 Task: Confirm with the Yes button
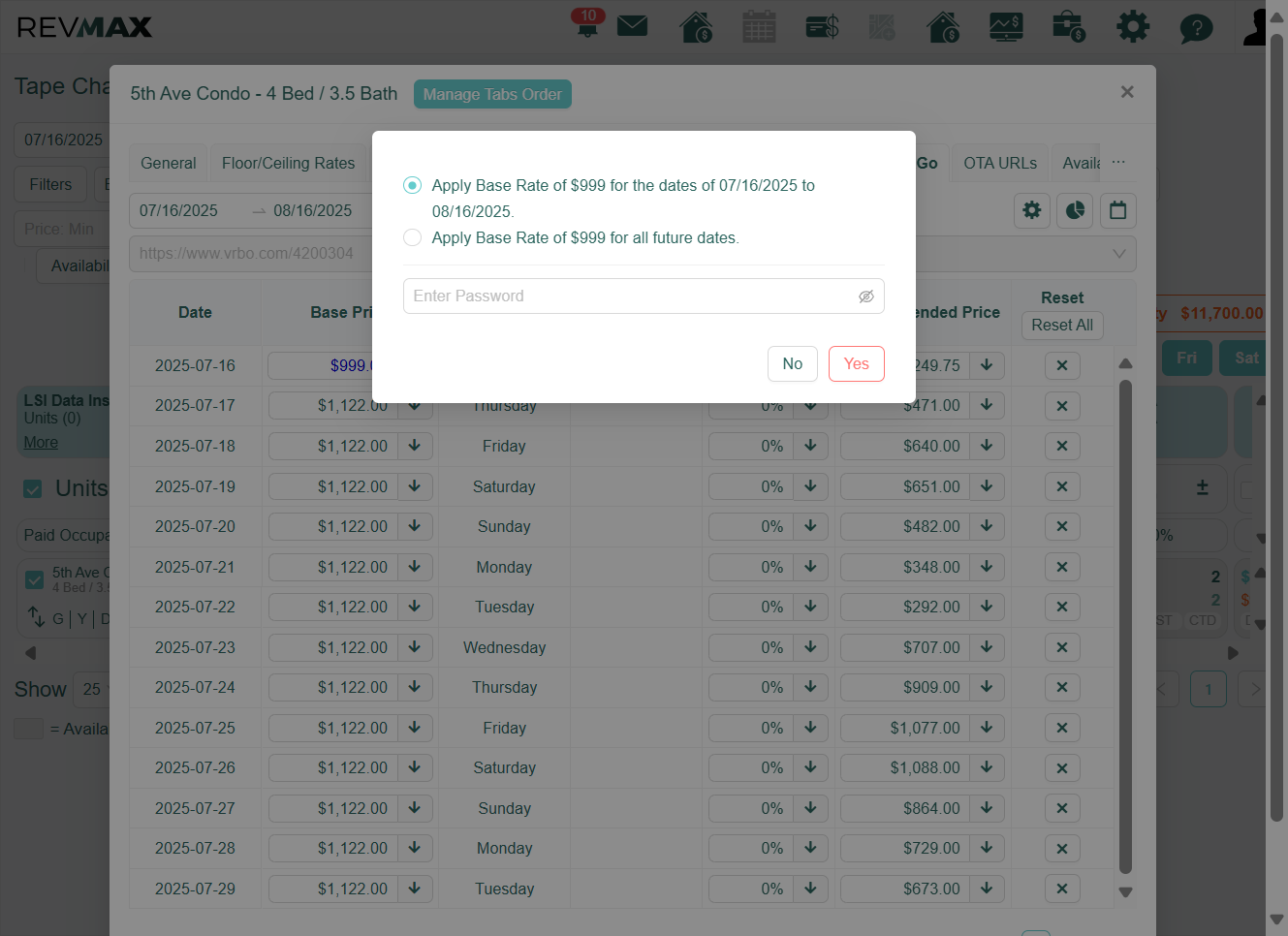point(857,364)
